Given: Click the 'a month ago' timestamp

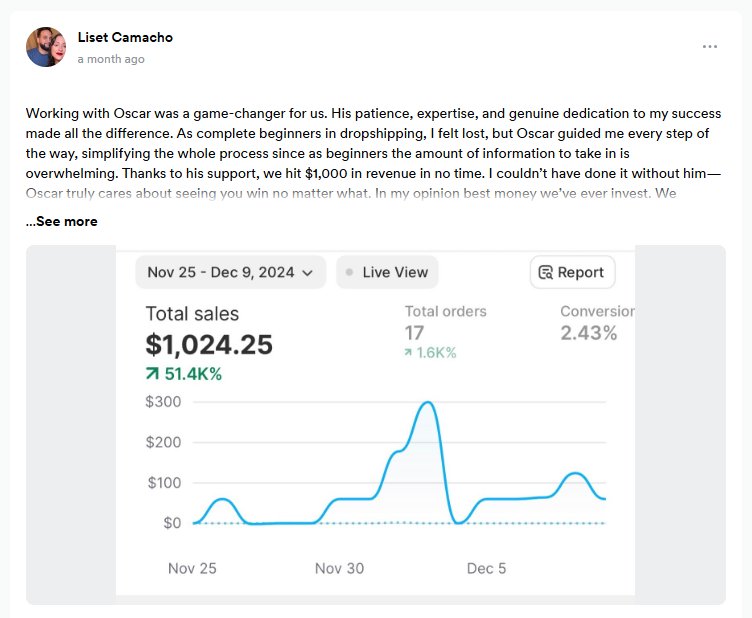Looking at the screenshot, I should tap(111, 59).
